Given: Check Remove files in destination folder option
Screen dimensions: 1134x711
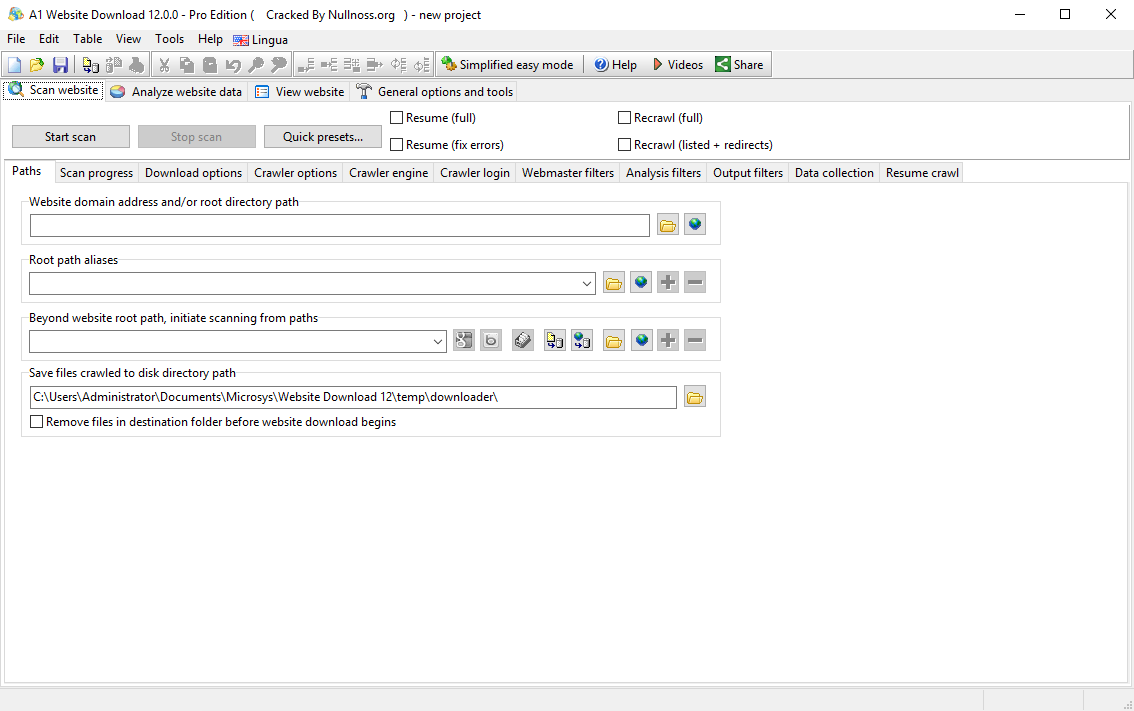Looking at the screenshot, I should (x=36, y=422).
